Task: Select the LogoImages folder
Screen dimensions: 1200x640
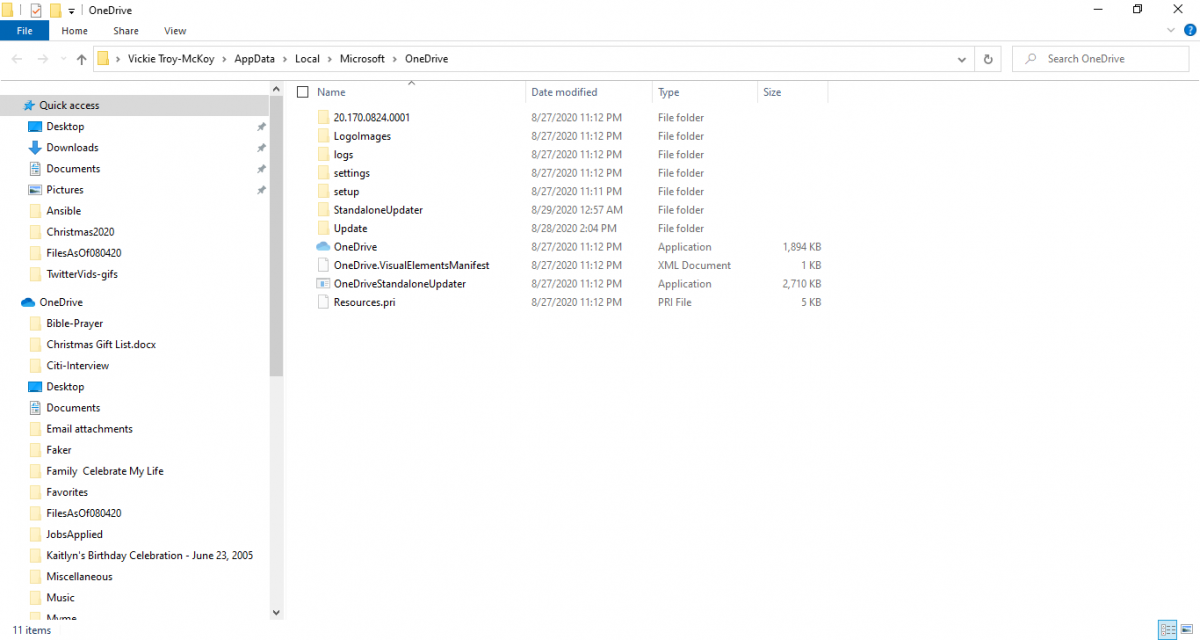Action: click(362, 136)
